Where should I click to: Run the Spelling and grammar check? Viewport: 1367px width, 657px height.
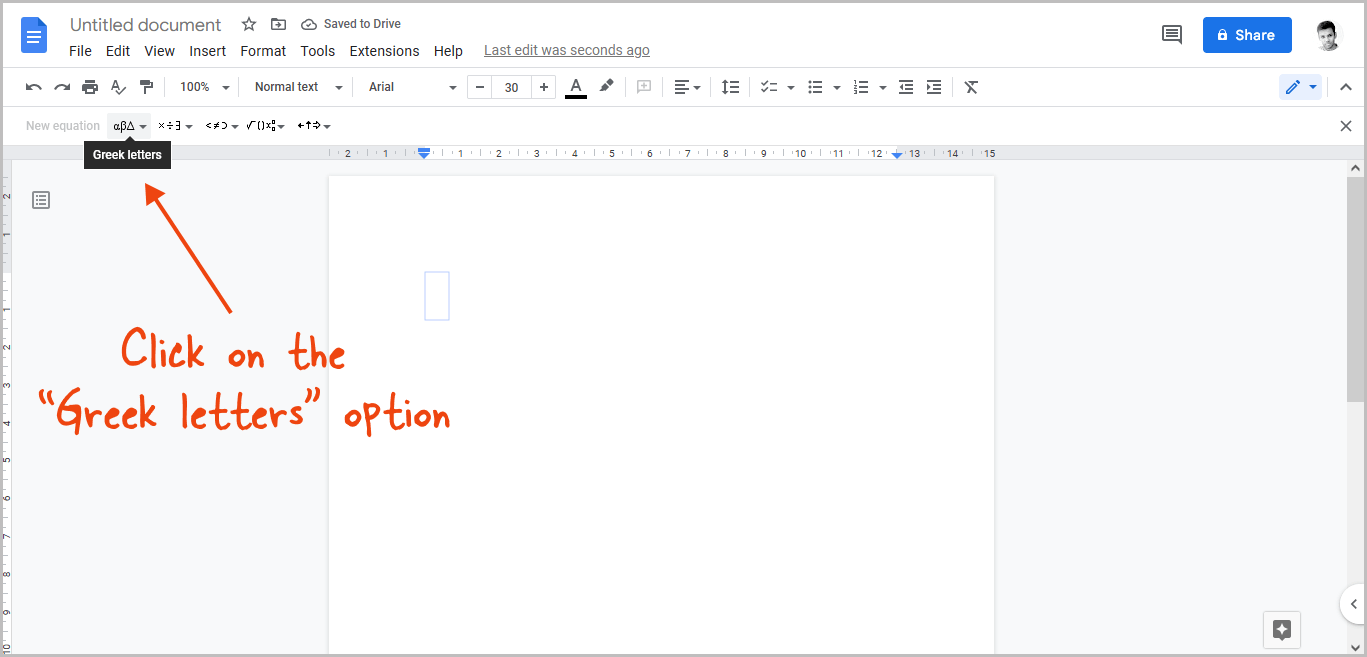point(118,87)
